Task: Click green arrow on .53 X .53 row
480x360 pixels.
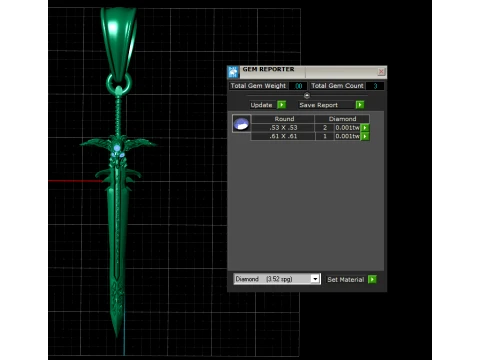Action: point(365,128)
